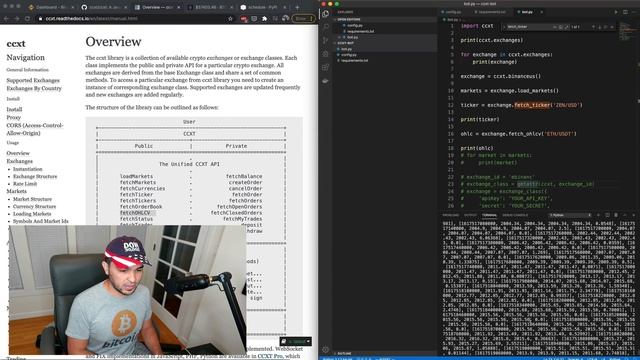
Task: Go to previous match in find widget
Action: (593, 27)
